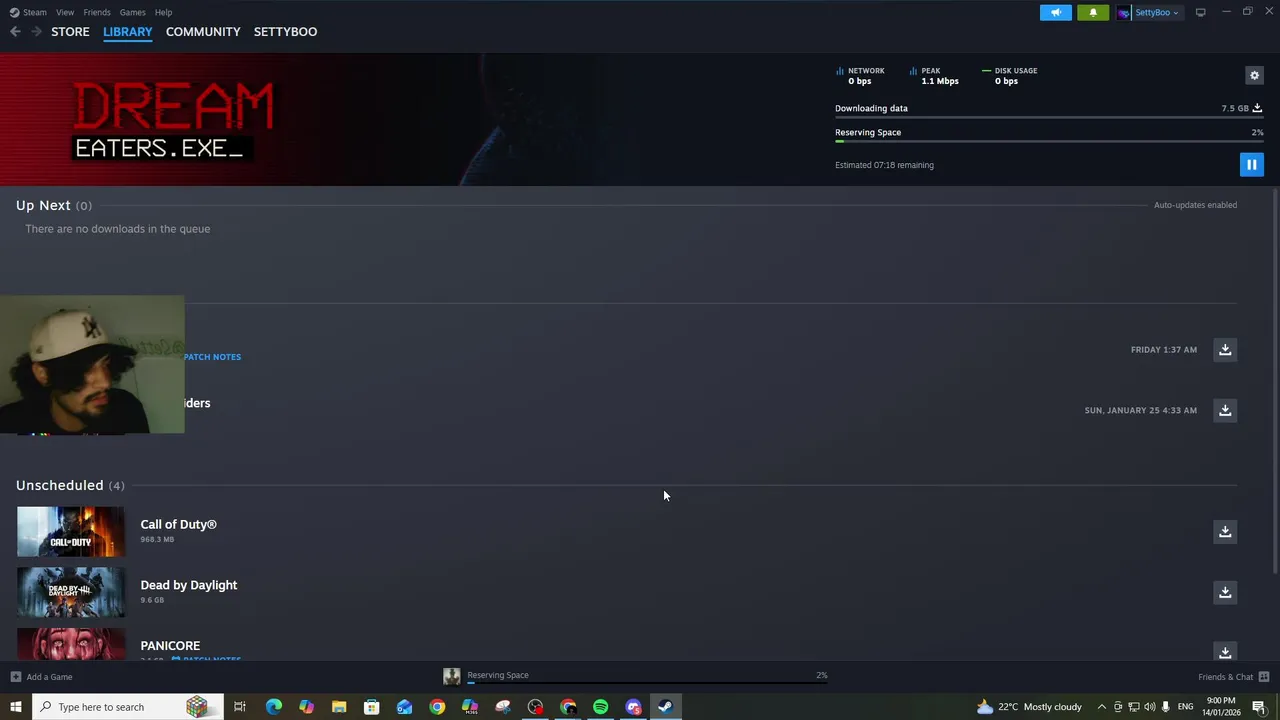
Task: Switch to the STORE tab
Action: pyautogui.click(x=70, y=32)
